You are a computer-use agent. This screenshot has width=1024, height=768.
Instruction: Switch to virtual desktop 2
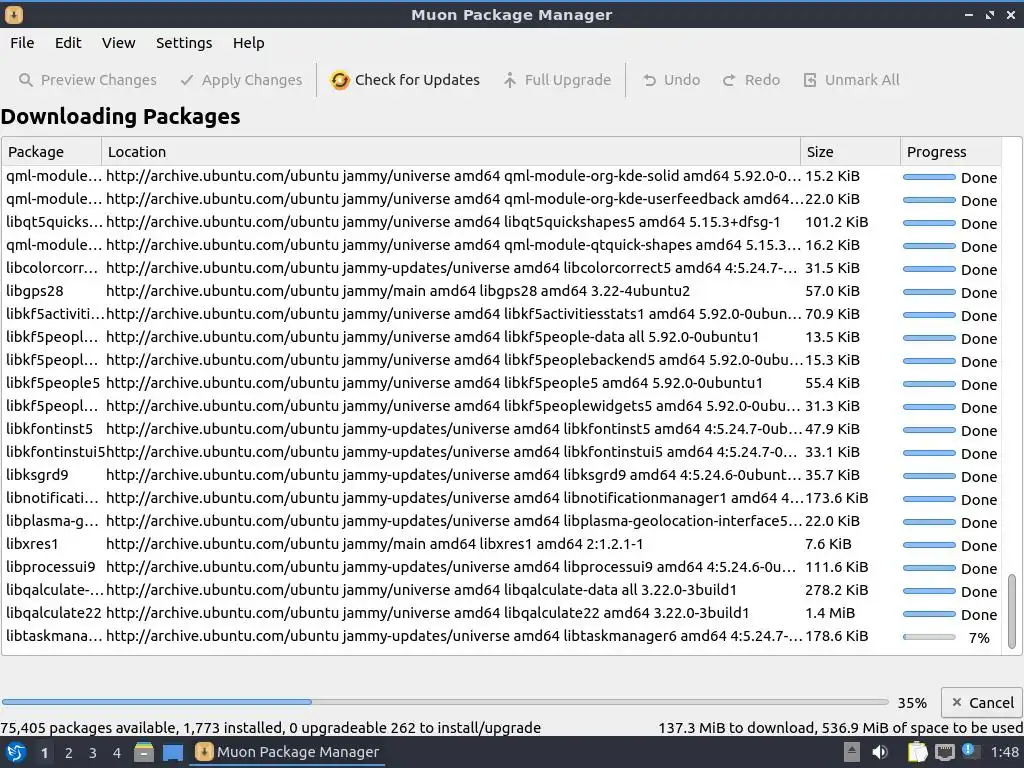point(69,753)
